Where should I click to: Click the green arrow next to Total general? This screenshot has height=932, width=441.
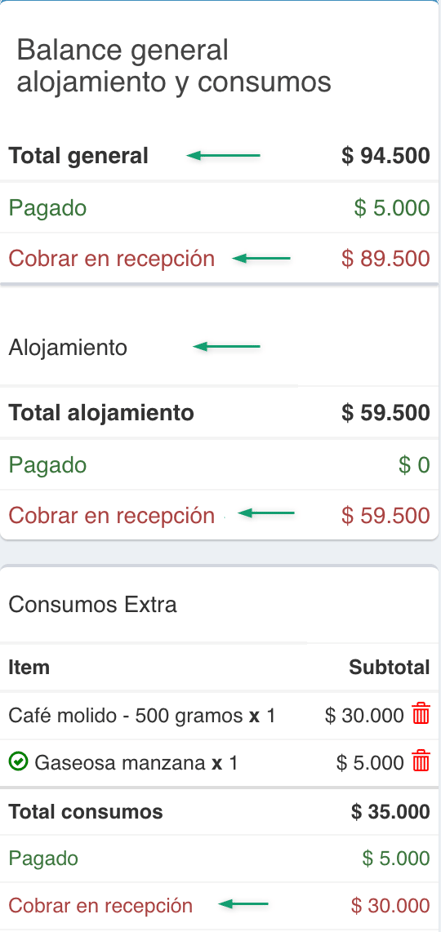tap(223, 156)
